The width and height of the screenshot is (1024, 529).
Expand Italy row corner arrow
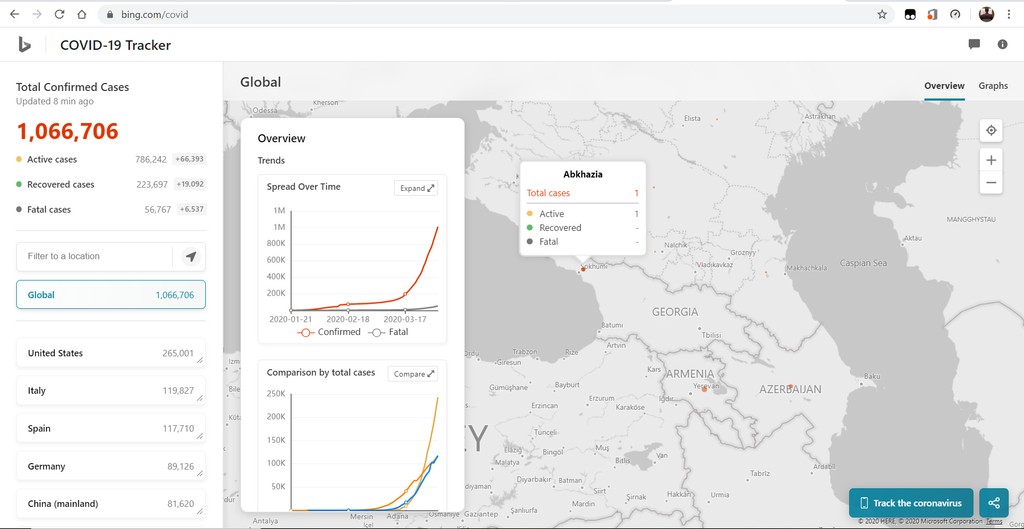199,398
